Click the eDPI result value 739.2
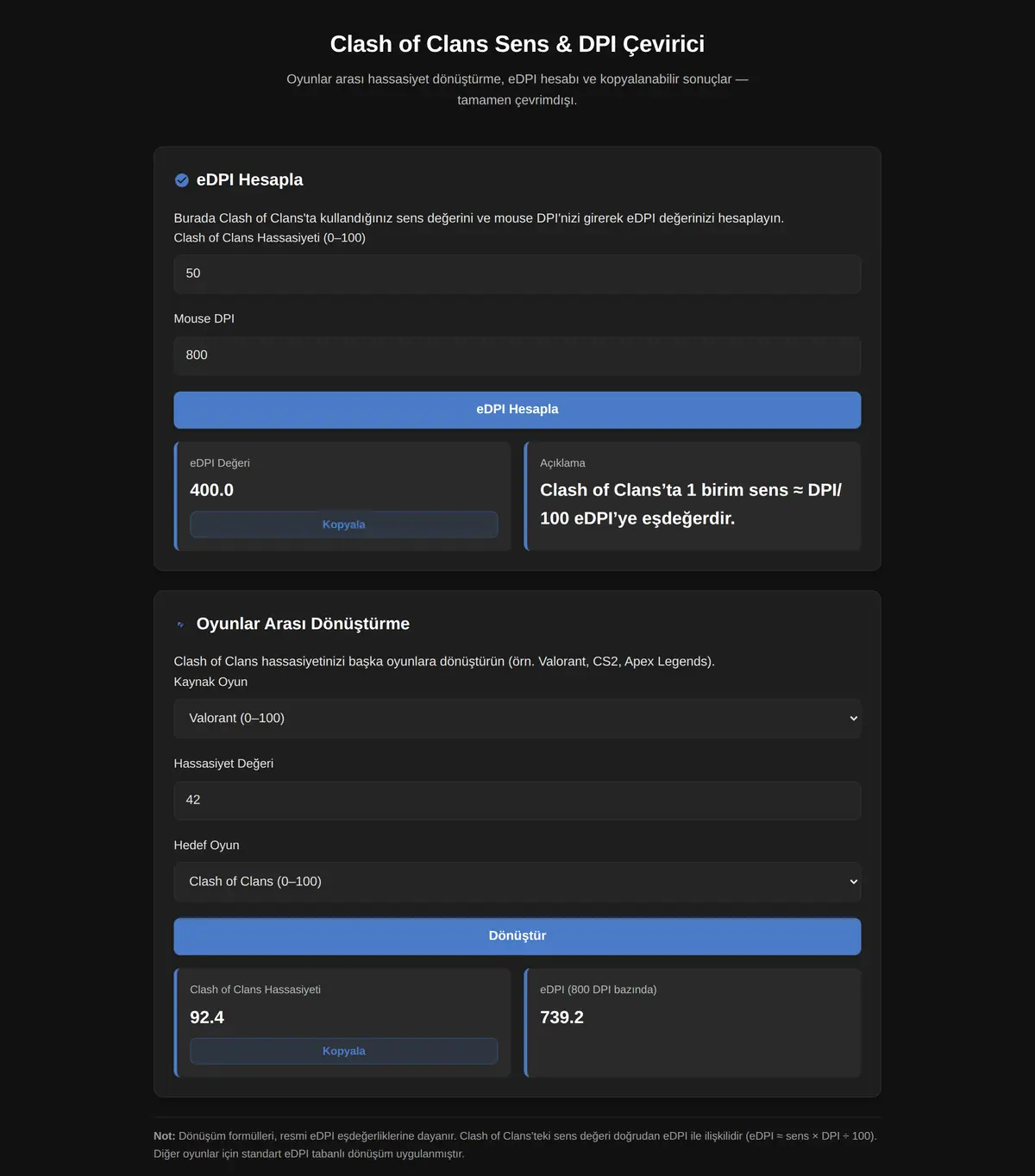 (562, 1017)
